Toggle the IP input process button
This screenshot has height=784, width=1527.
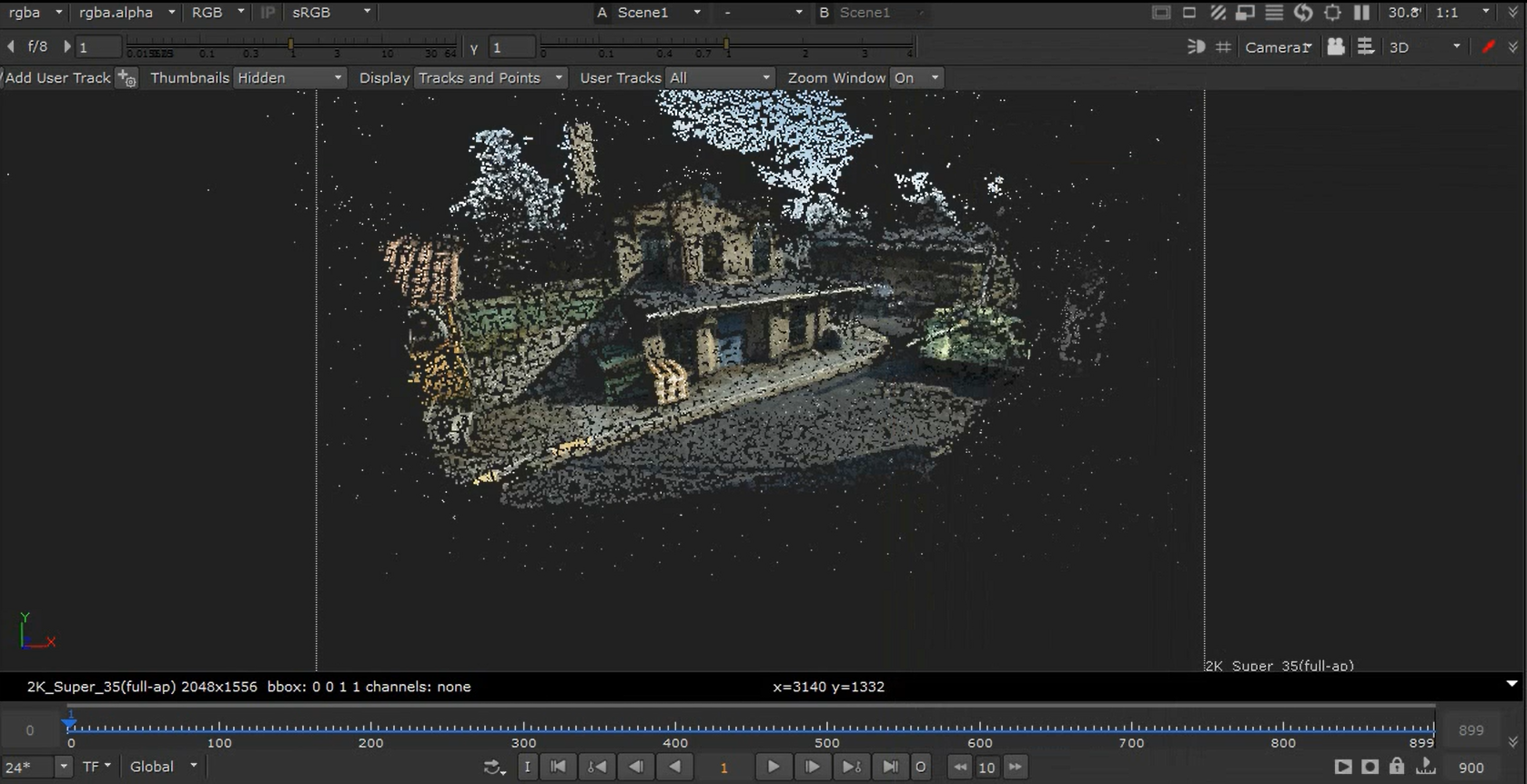(x=268, y=13)
